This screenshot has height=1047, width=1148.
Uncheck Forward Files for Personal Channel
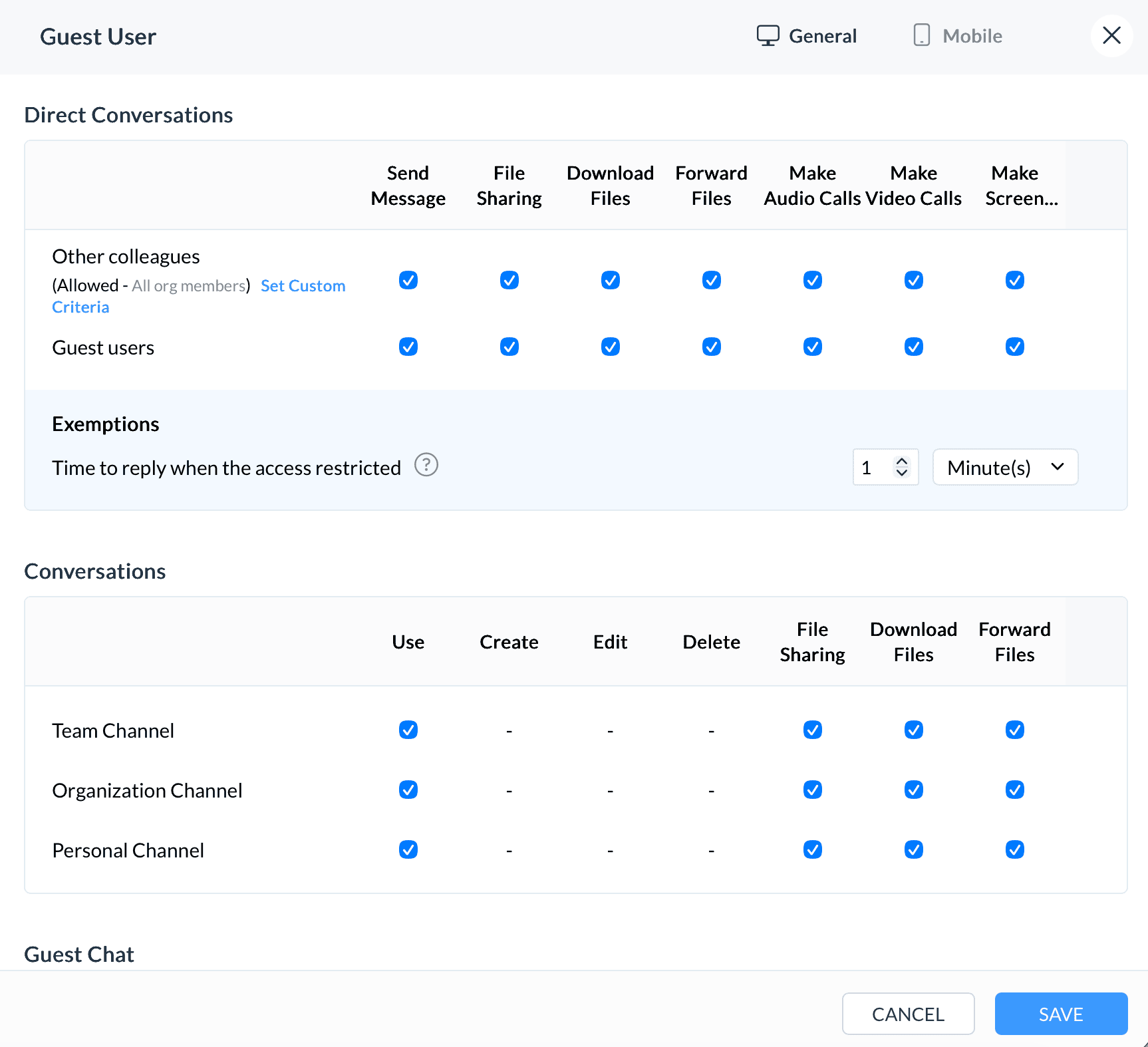tap(1015, 849)
